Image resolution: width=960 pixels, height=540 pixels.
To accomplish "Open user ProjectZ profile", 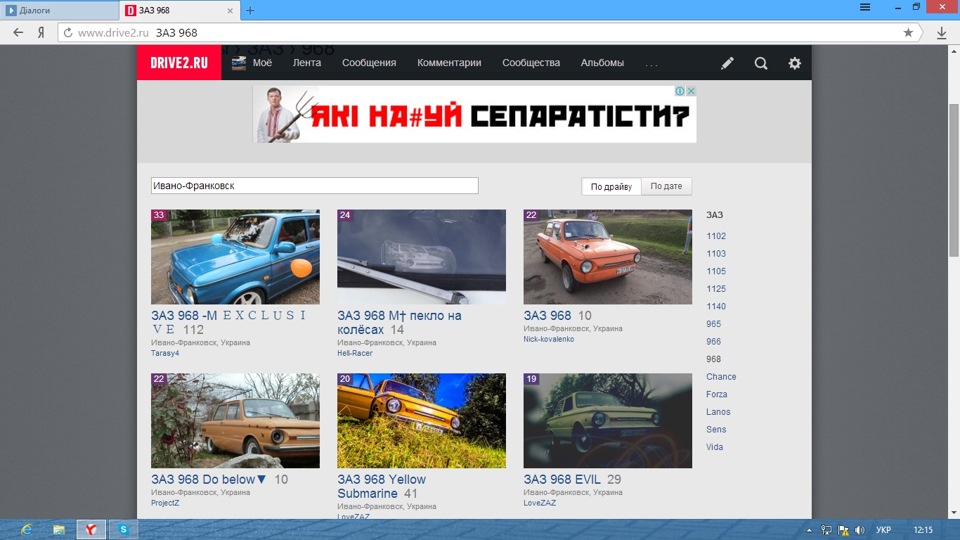I will pos(165,503).
